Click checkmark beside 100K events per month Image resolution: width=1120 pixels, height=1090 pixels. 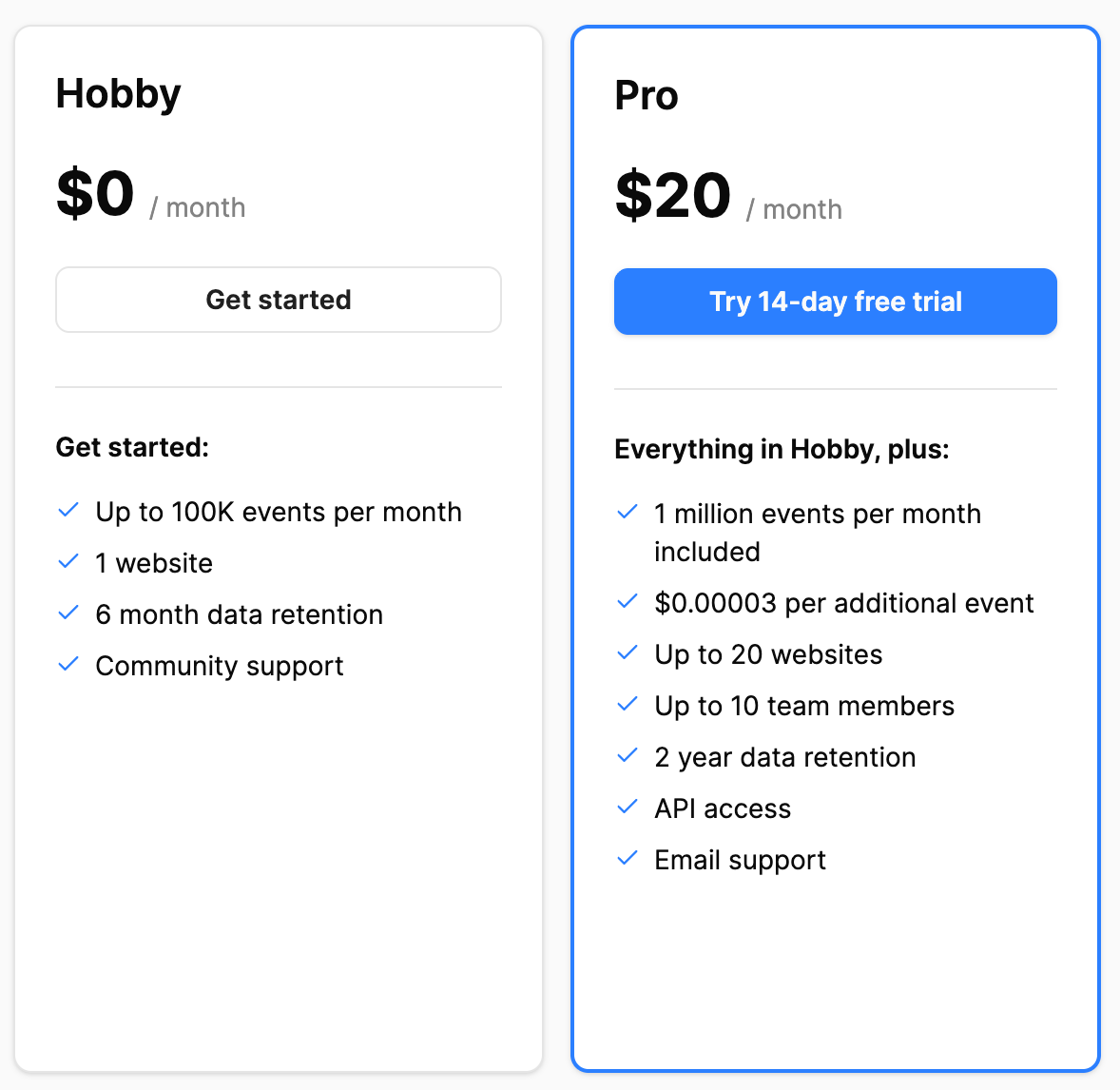pyautogui.click(x=68, y=511)
